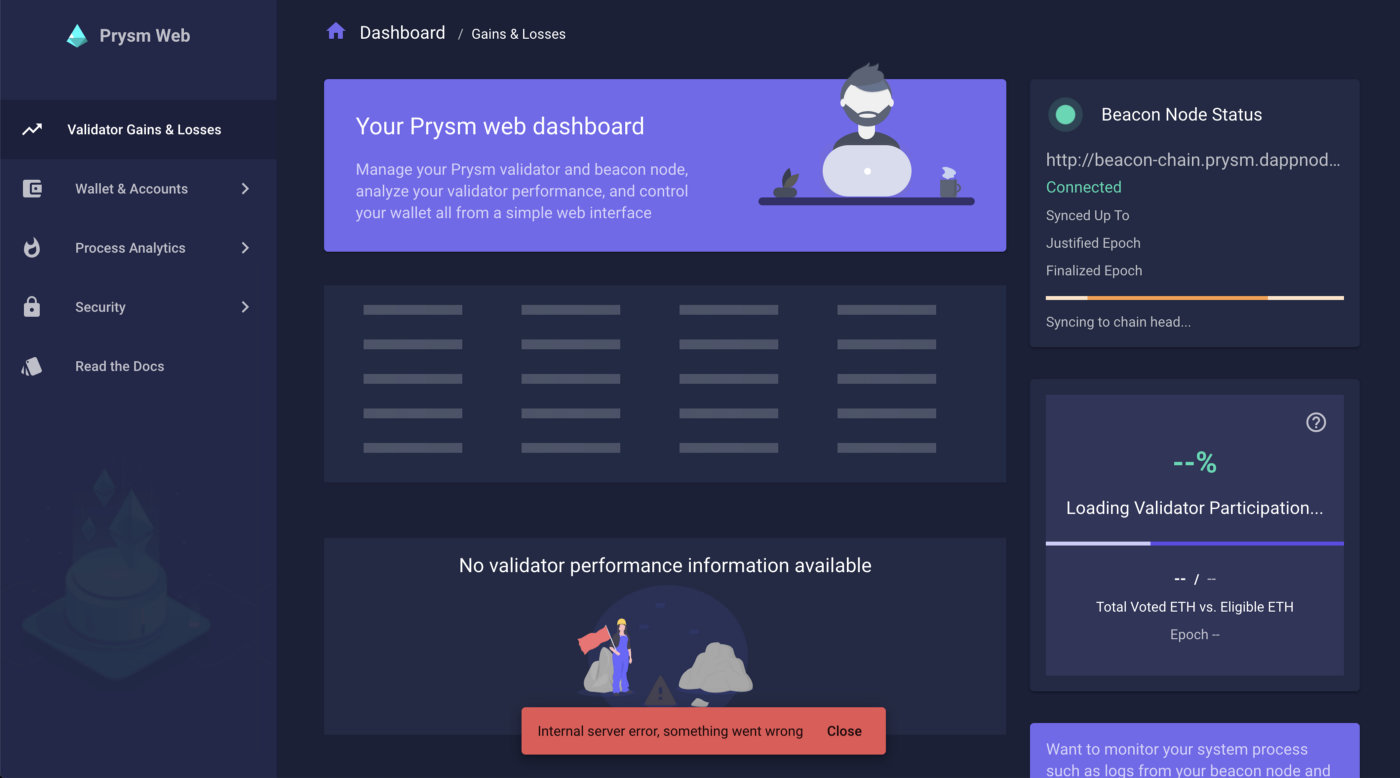Click the beacon-chain.prysm.dappnode URL text

click(1193, 159)
